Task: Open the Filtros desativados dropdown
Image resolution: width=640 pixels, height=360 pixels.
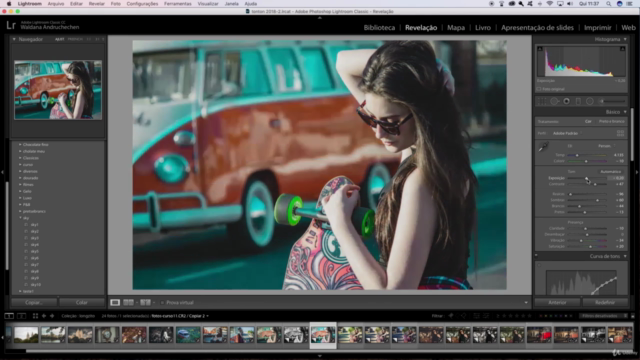Action: [x=603, y=316]
